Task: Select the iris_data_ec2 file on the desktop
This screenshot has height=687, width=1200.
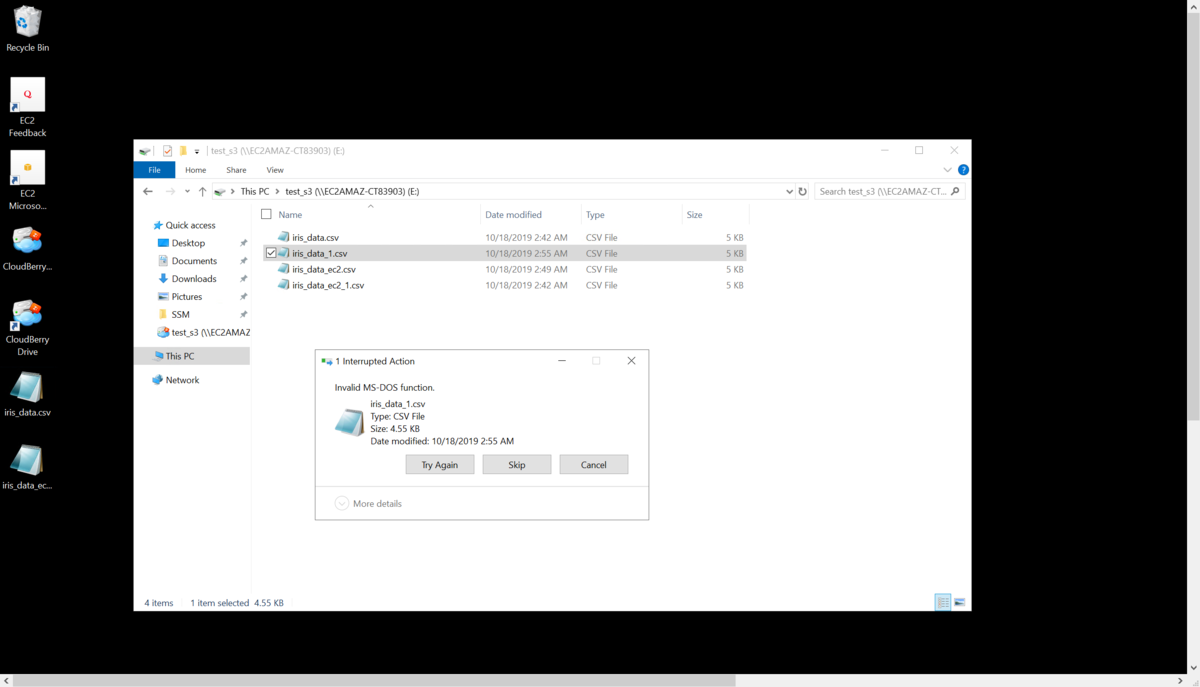Action: 27,467
